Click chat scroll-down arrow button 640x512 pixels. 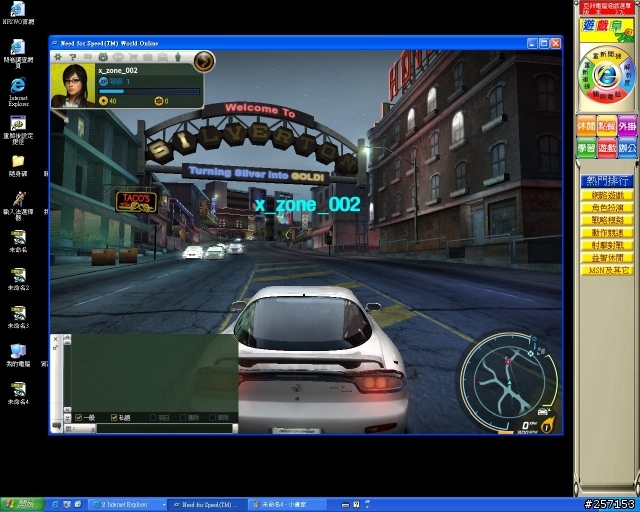coord(67,409)
